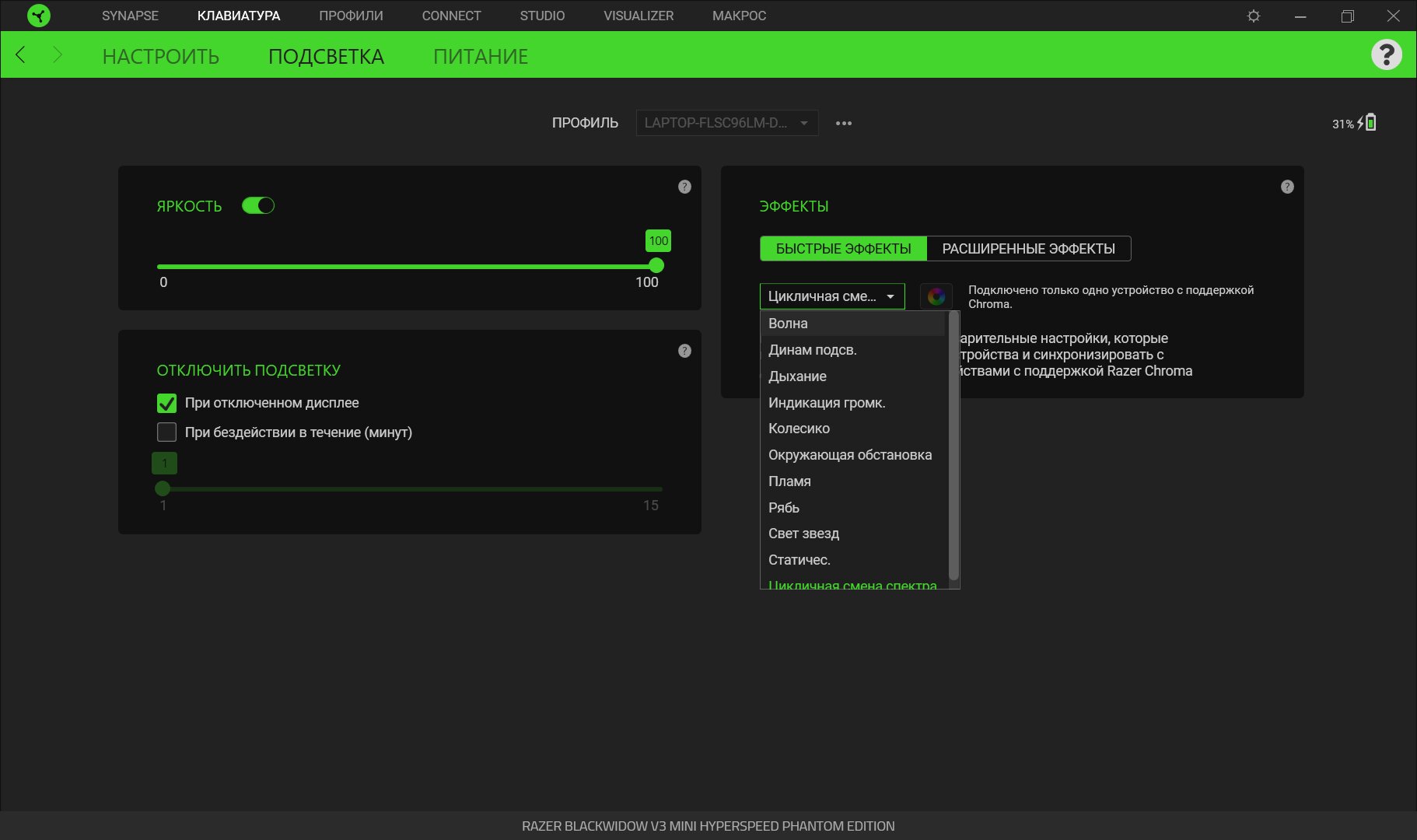This screenshot has height=840, width=1417.
Task: Click the Razer logo icon
Action: tap(38, 16)
